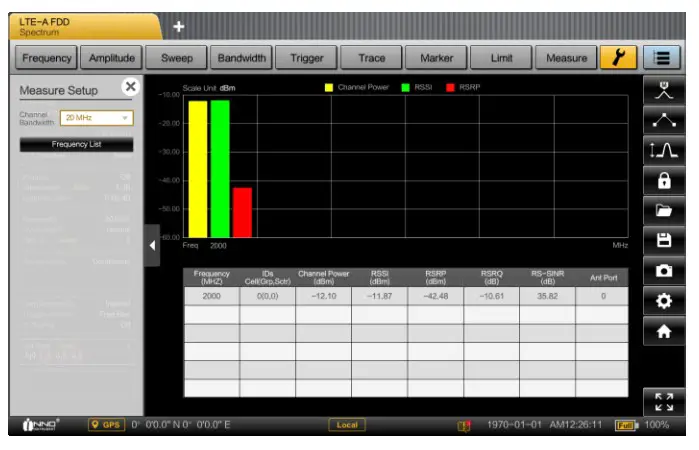Screen dimensions: 699x450
Task: Select the -42.48 RSRP value
Action: 436,296
